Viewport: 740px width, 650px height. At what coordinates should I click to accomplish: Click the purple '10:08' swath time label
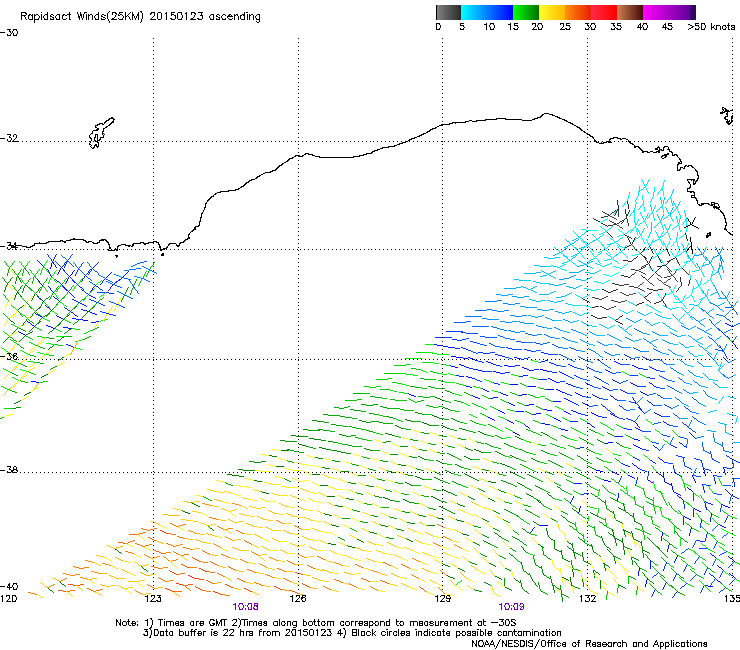point(245,607)
